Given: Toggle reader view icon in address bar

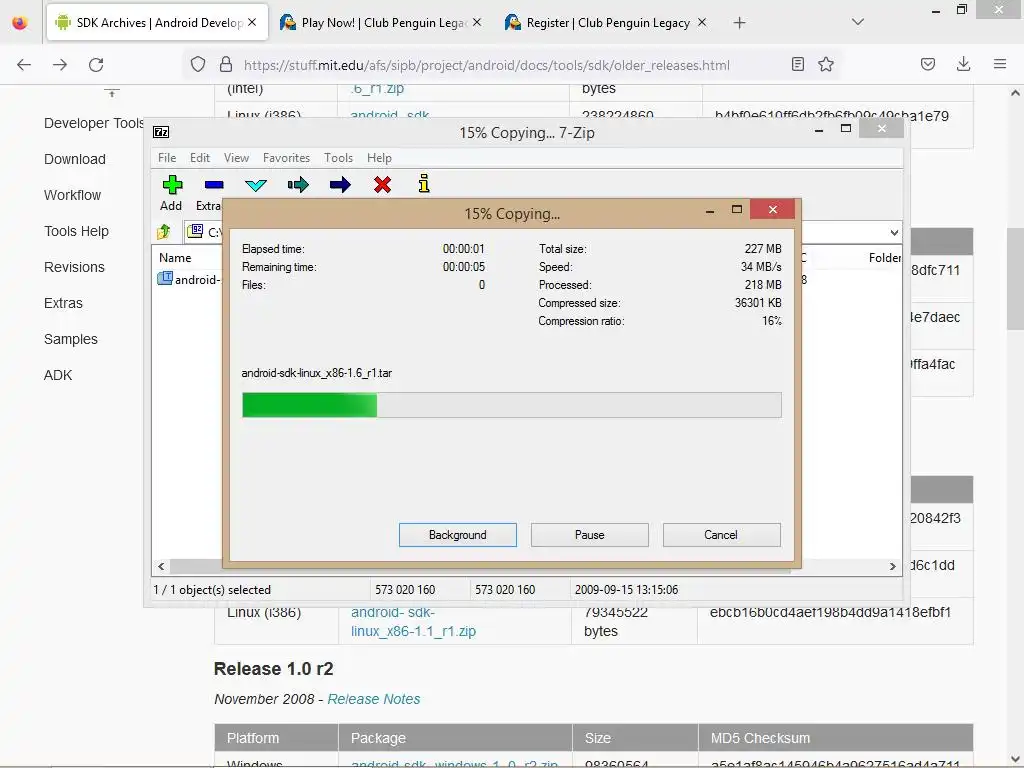Looking at the screenshot, I should click(x=797, y=64).
